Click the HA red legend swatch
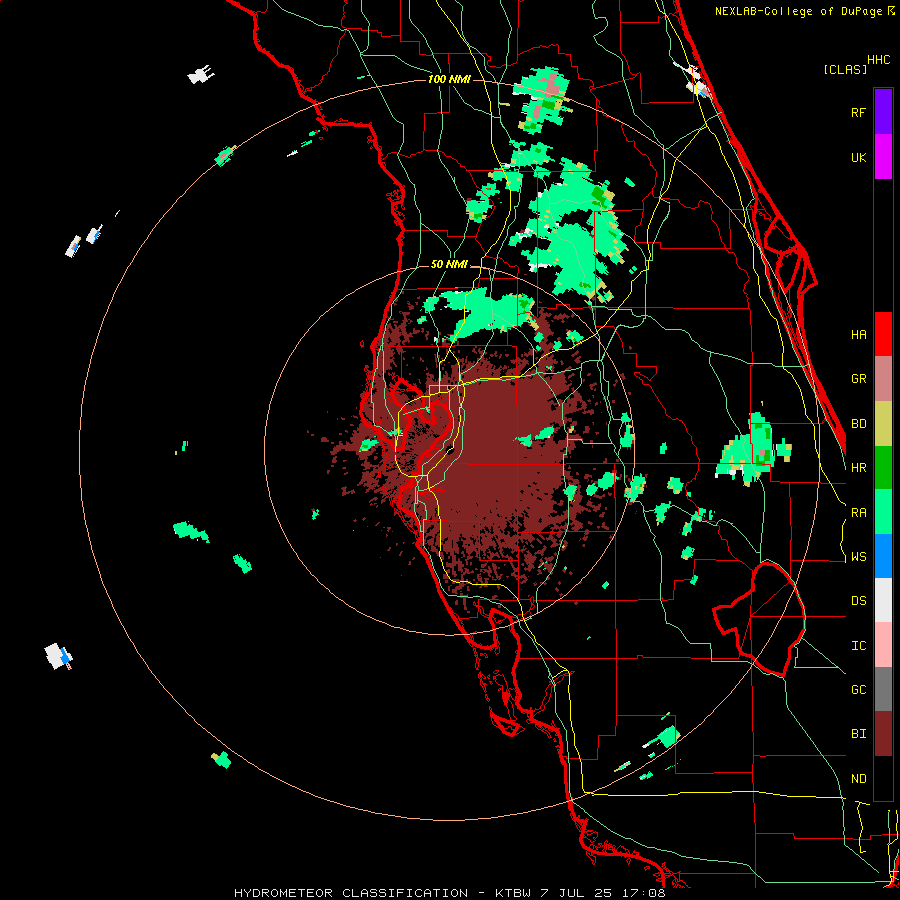The image size is (900, 900). 883,334
